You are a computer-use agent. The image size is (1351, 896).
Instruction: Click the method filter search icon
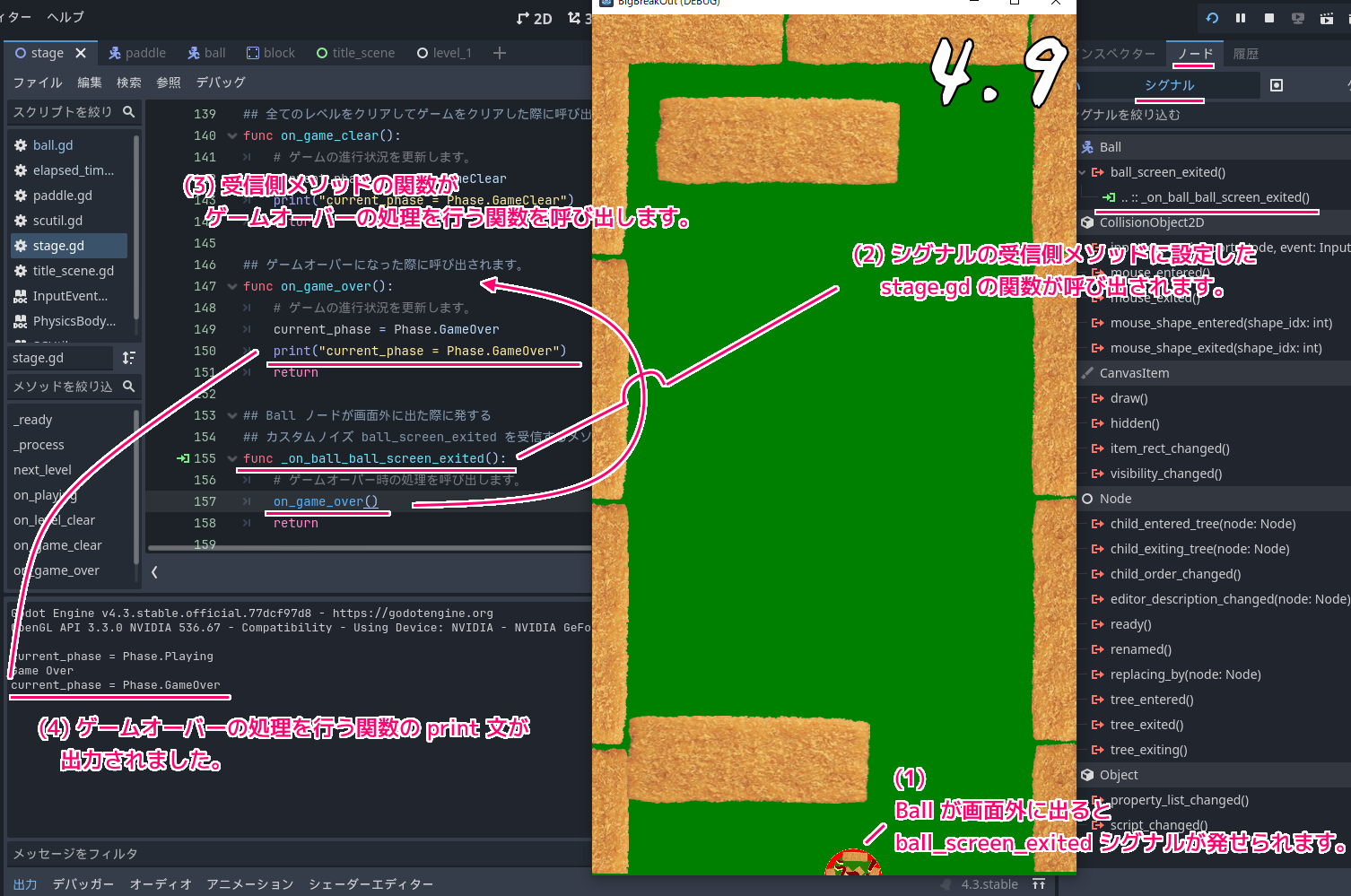(x=128, y=387)
